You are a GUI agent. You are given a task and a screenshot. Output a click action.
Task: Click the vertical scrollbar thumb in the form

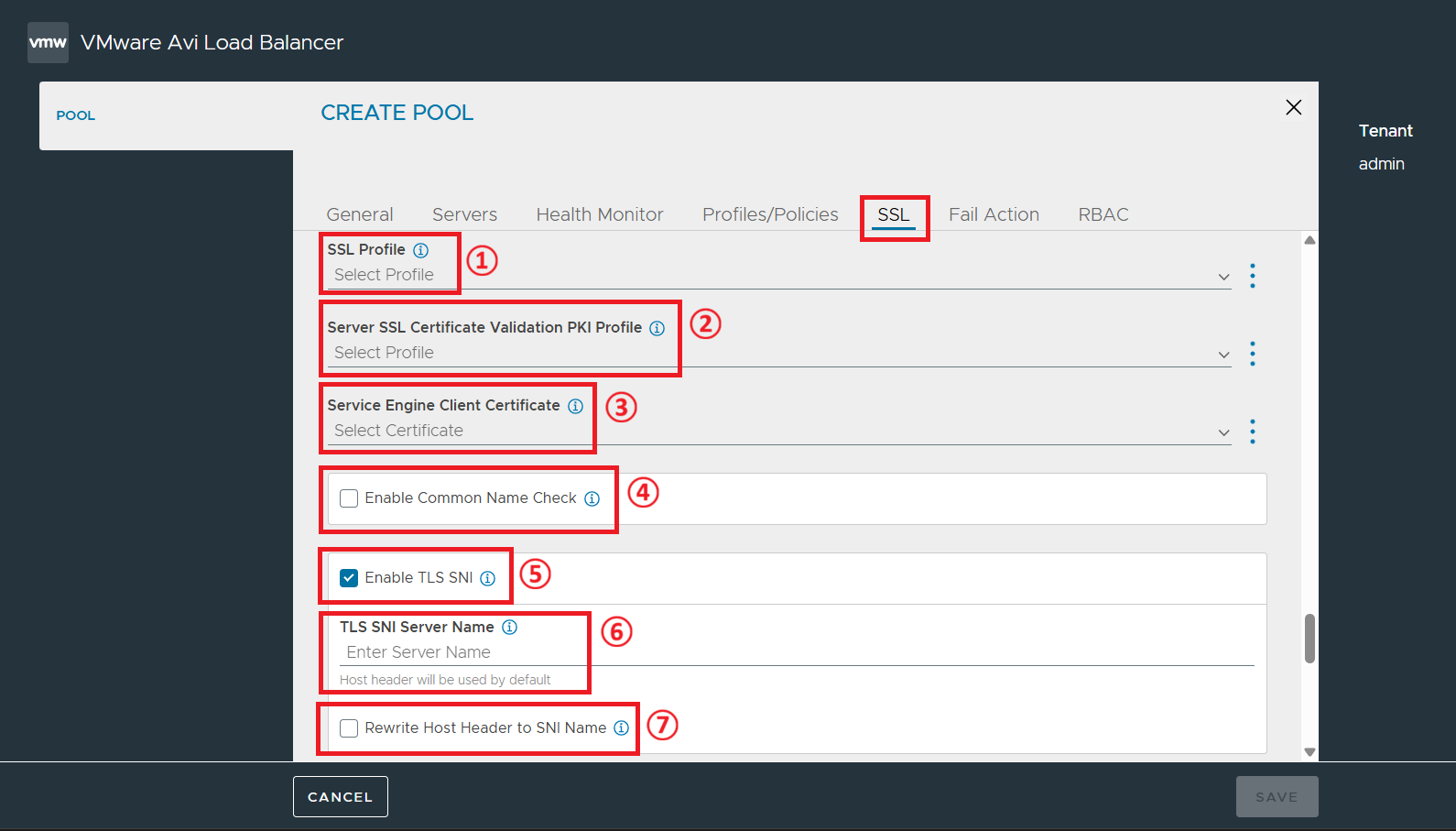coord(1309,639)
